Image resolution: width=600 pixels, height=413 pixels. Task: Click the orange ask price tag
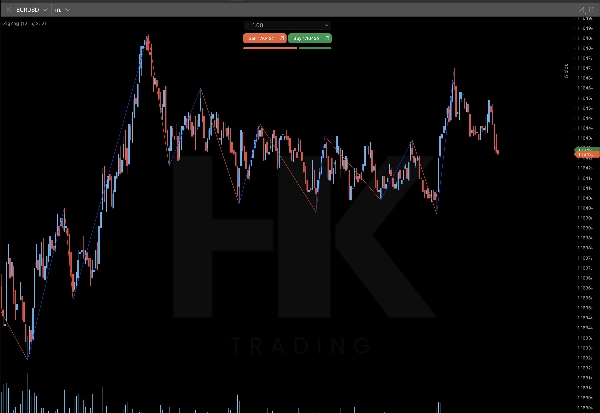(587, 154)
